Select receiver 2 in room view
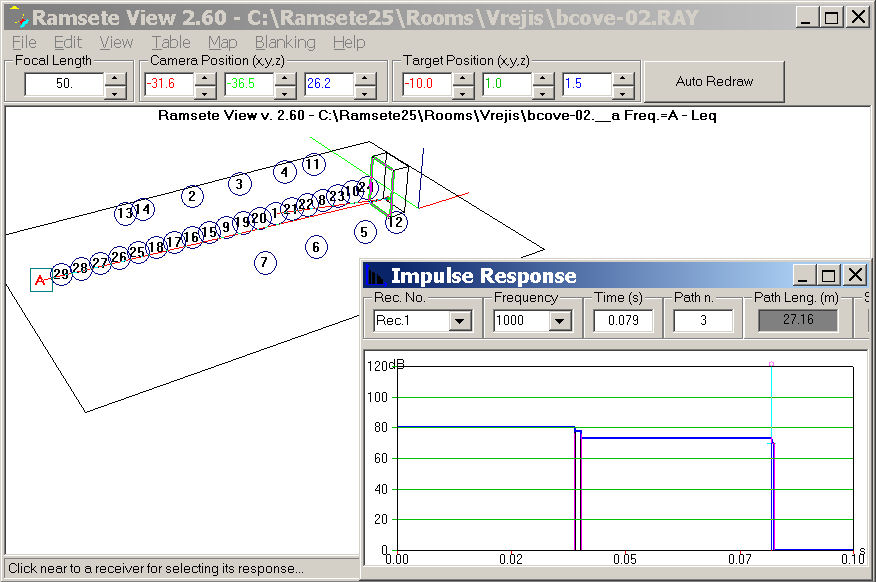 (192, 196)
